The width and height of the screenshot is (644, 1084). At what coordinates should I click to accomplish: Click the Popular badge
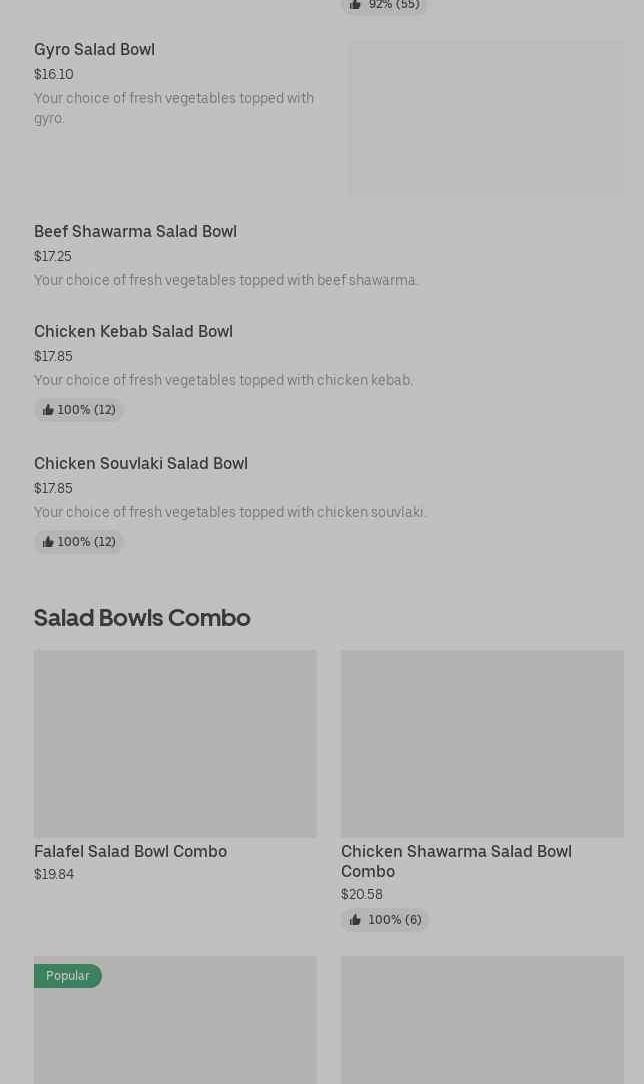68,976
